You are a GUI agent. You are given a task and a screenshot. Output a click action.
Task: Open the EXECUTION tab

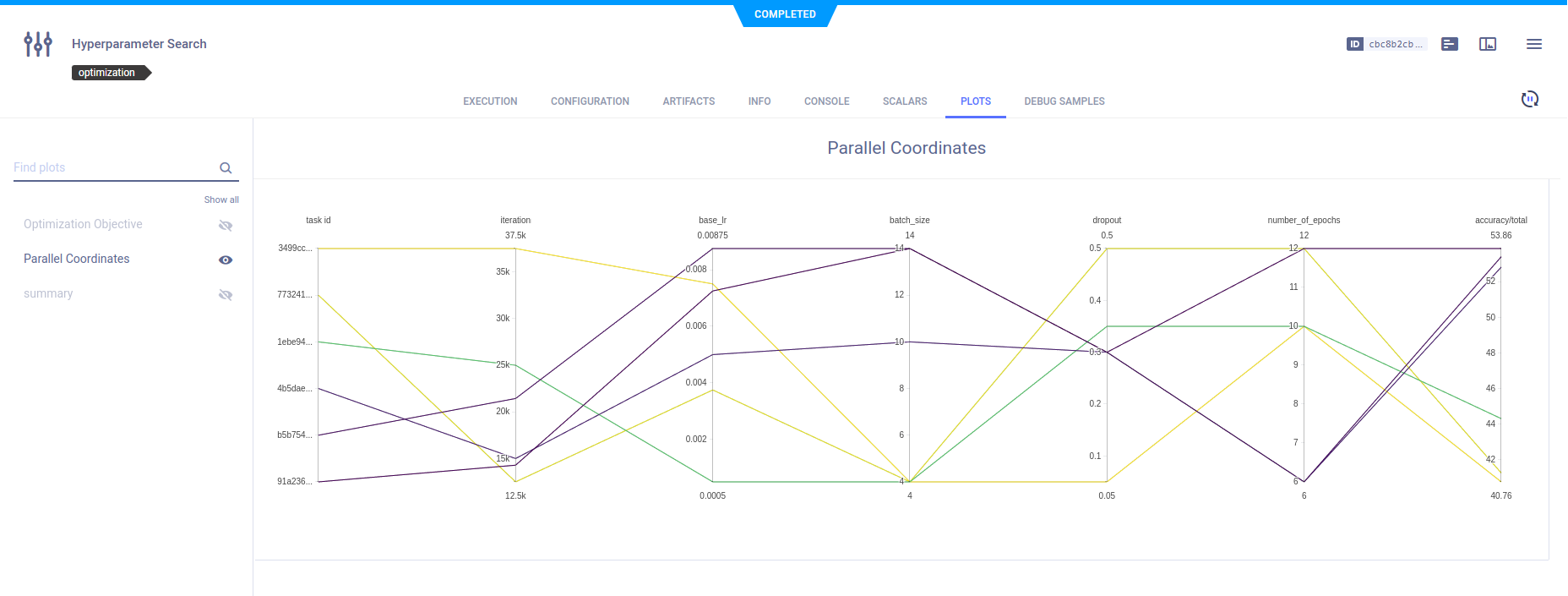pyautogui.click(x=490, y=101)
